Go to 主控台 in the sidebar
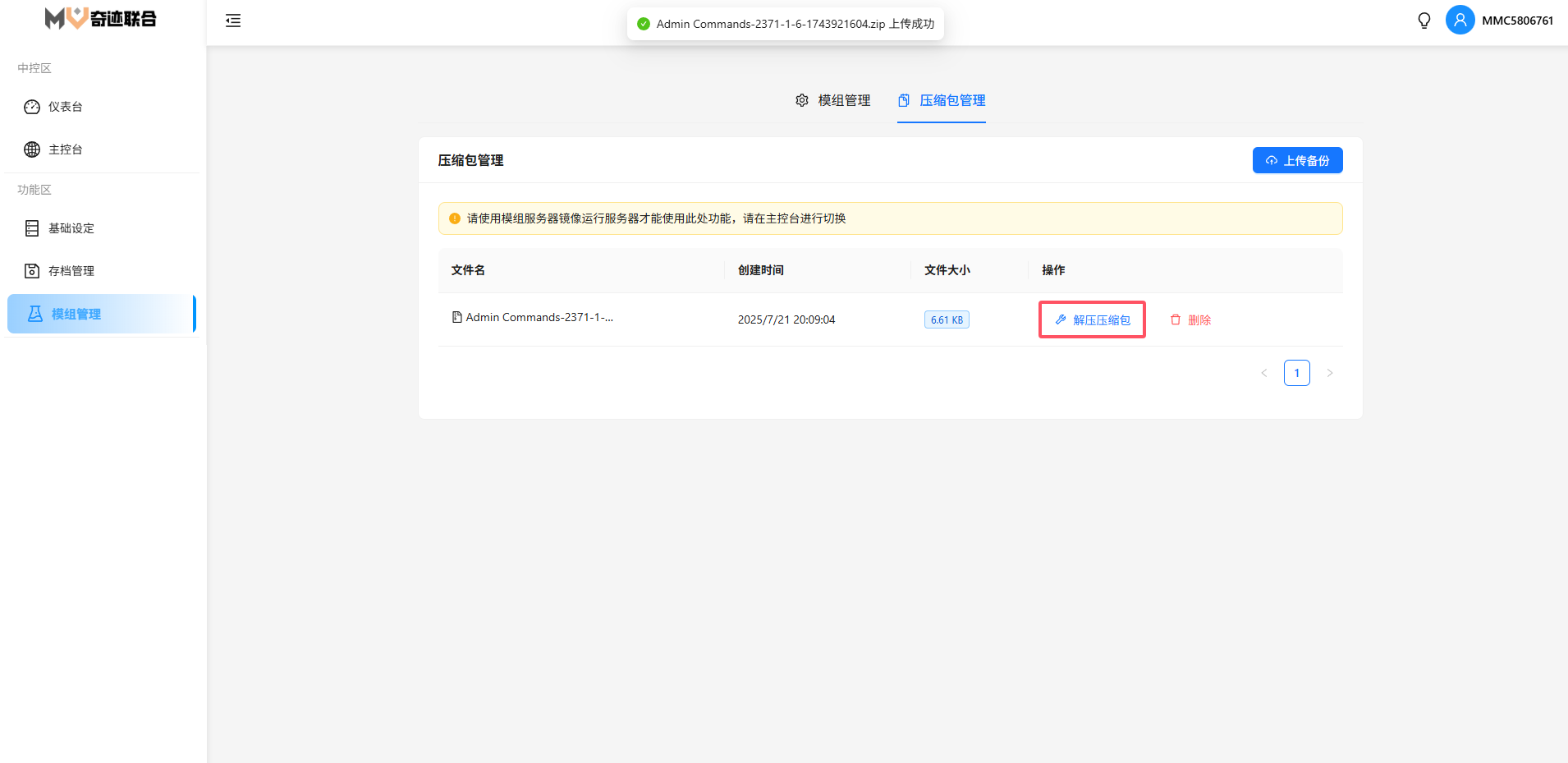The width and height of the screenshot is (1568, 763). click(65, 149)
